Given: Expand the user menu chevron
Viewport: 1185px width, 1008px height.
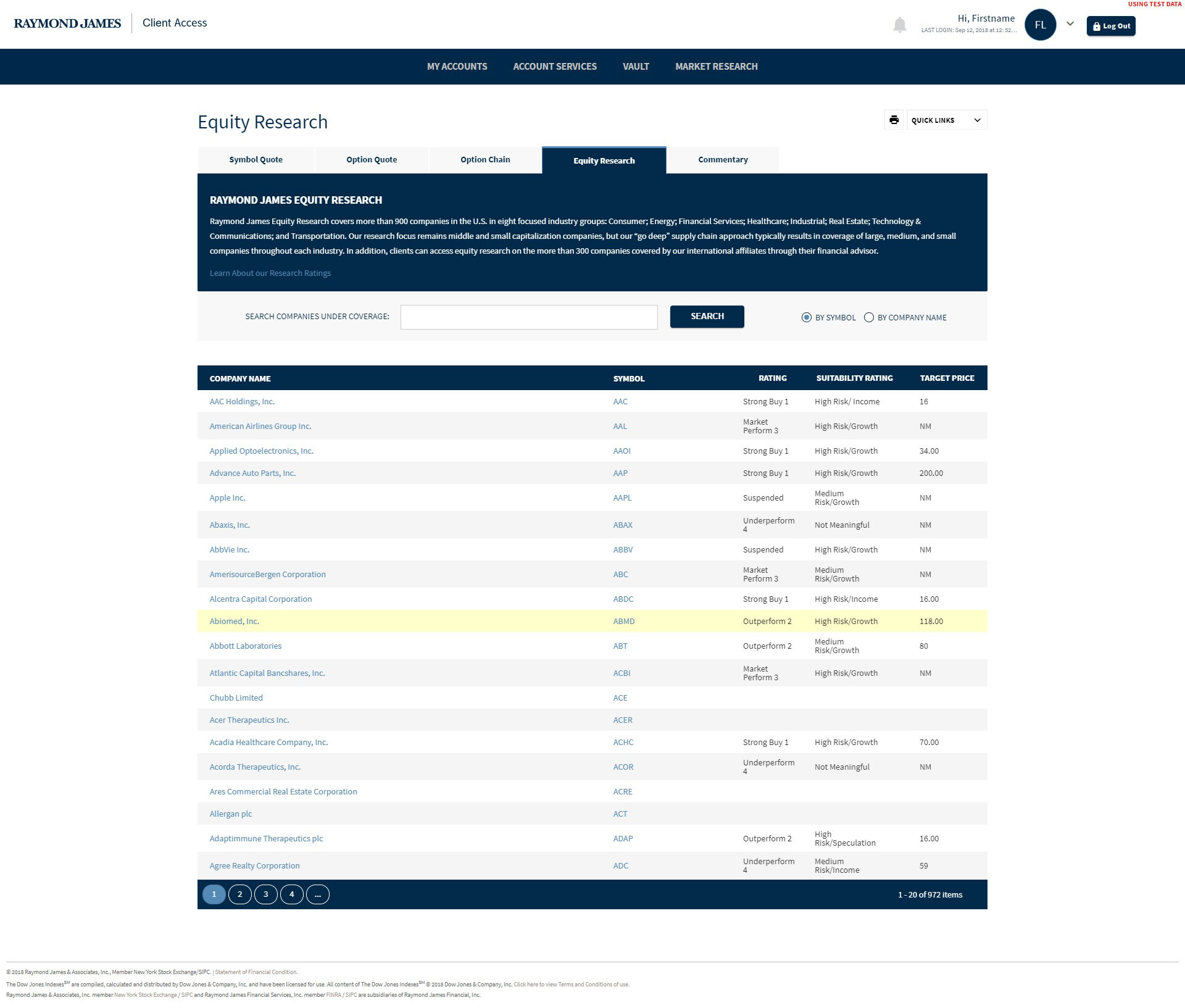Looking at the screenshot, I should [1070, 24].
